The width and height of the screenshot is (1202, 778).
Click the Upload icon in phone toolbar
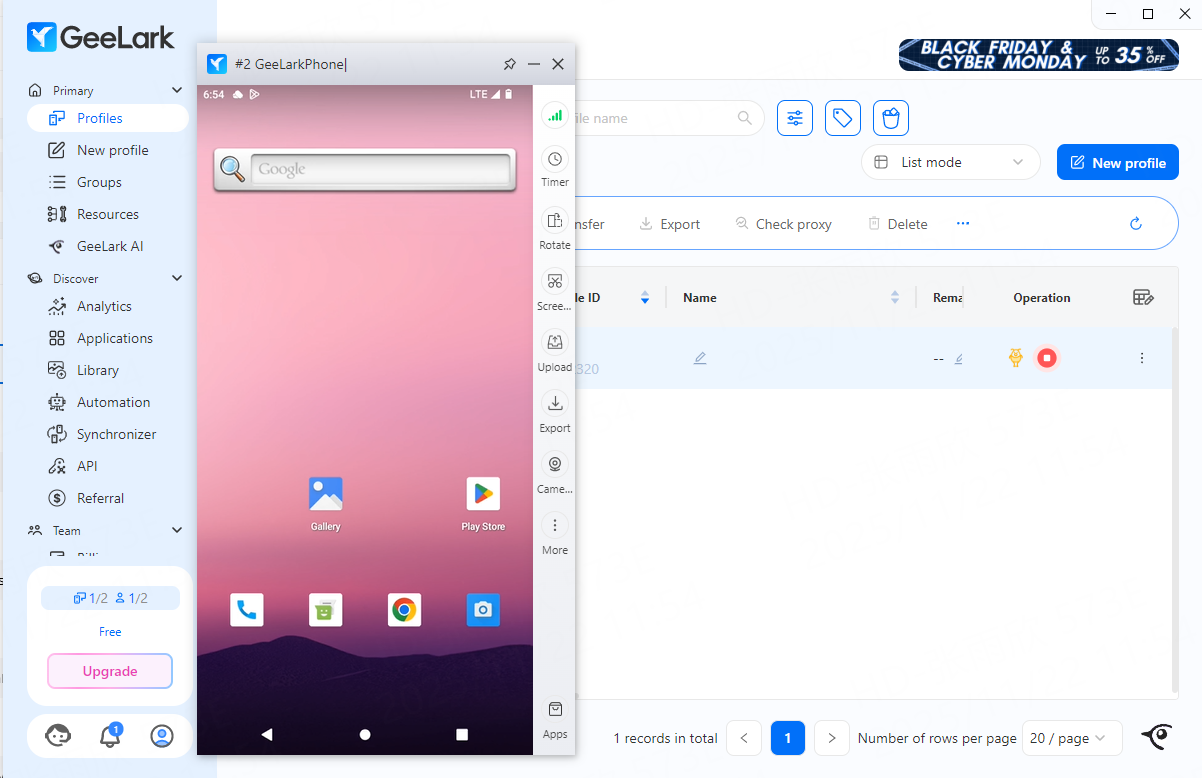[x=554, y=343]
